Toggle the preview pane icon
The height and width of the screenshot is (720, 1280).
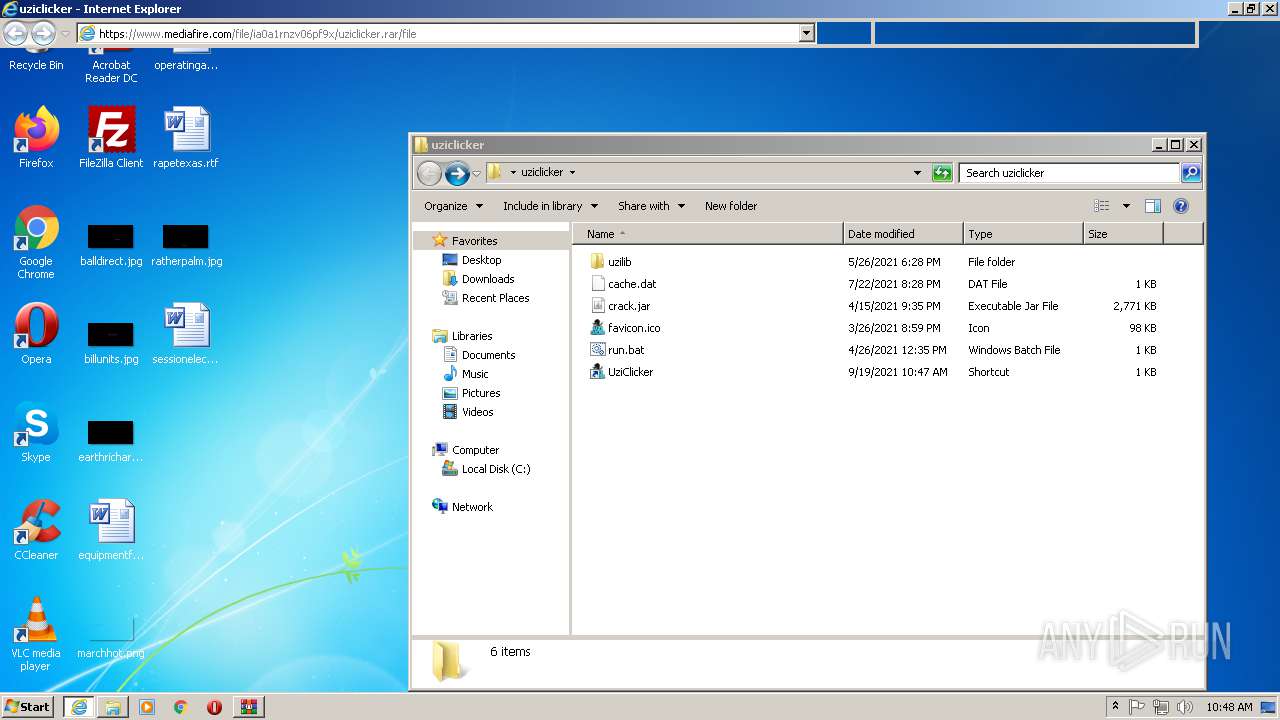tap(1152, 206)
